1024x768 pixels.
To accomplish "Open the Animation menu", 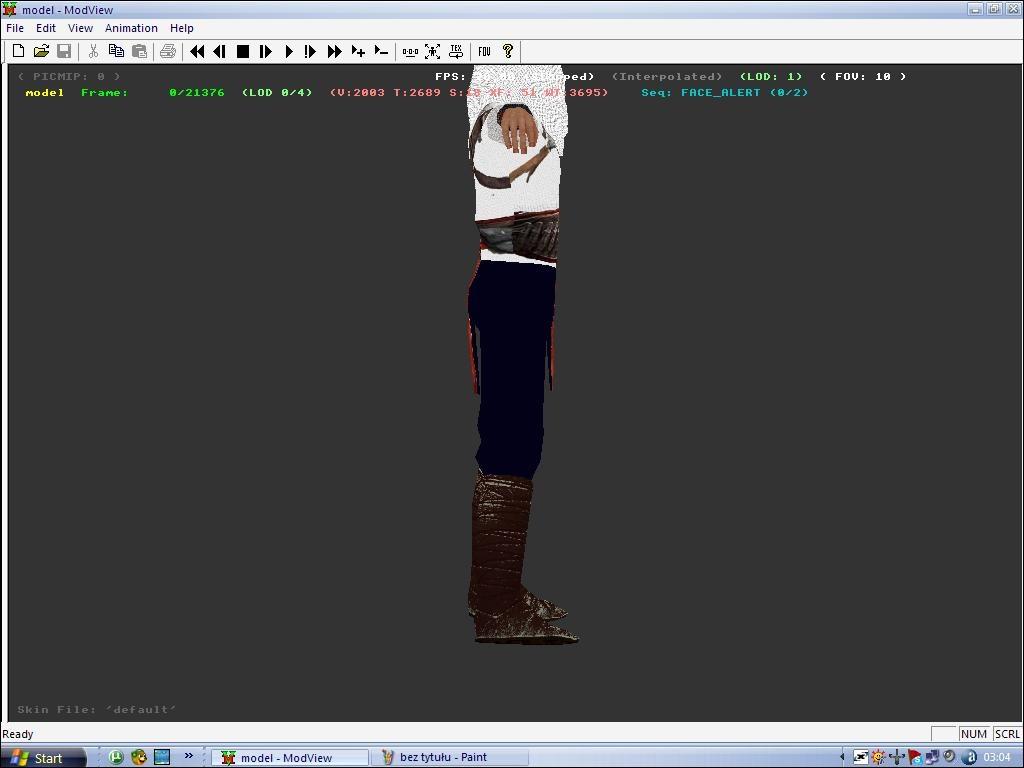I will (x=131, y=28).
